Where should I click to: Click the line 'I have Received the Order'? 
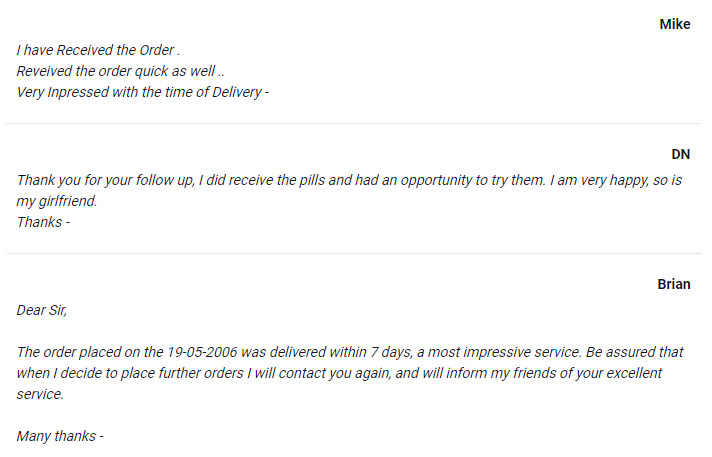pos(98,50)
